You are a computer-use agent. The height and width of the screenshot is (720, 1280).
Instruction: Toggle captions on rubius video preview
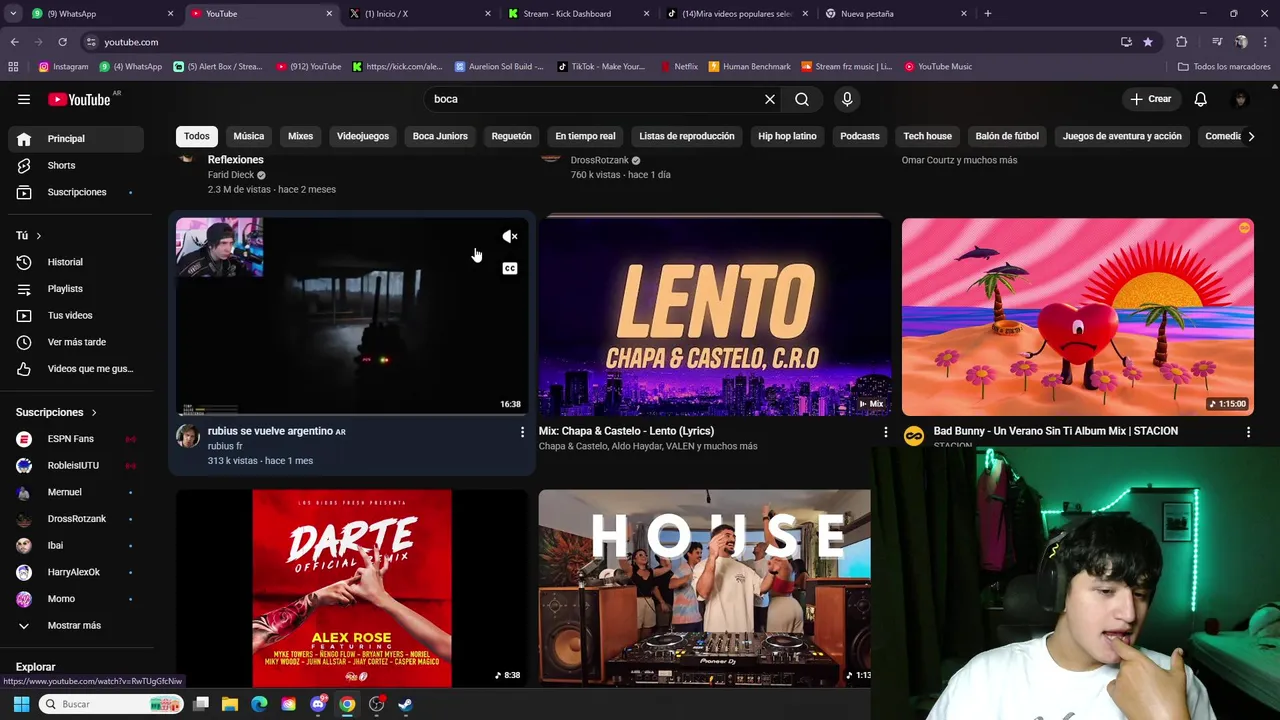pyautogui.click(x=510, y=268)
